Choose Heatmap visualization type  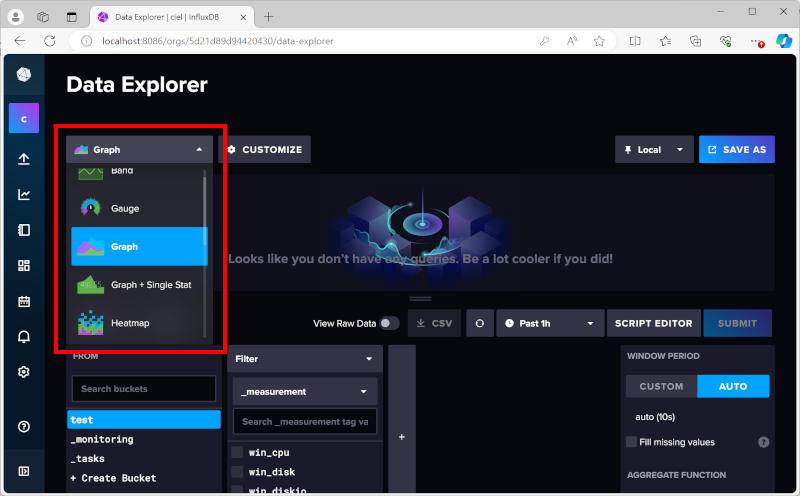point(139,323)
